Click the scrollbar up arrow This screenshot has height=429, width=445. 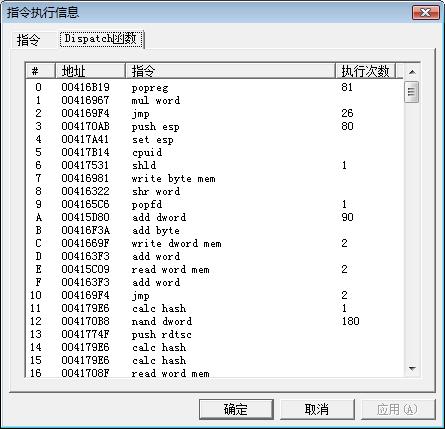click(412, 72)
